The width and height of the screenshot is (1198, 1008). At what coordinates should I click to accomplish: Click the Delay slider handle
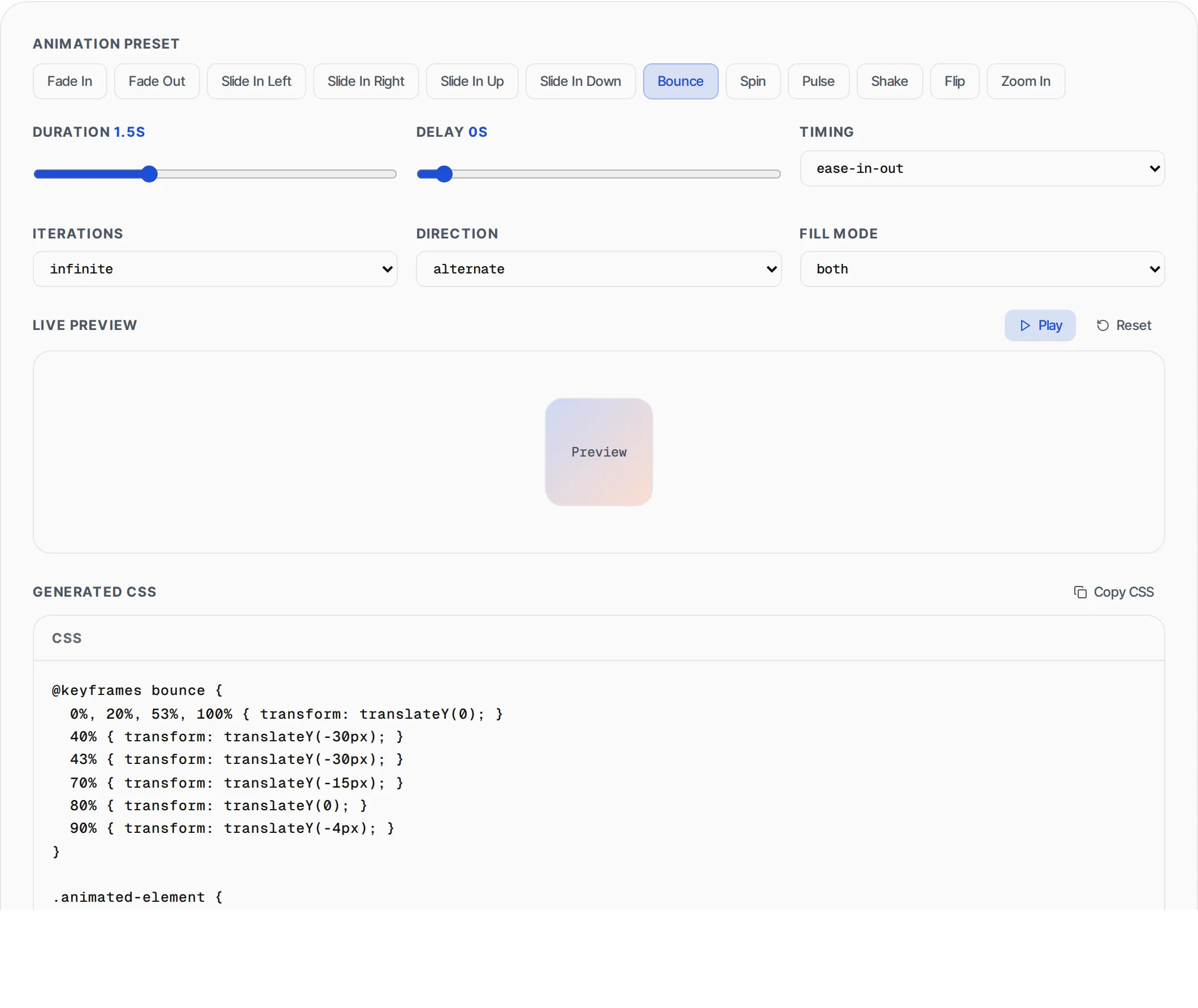[x=444, y=173]
